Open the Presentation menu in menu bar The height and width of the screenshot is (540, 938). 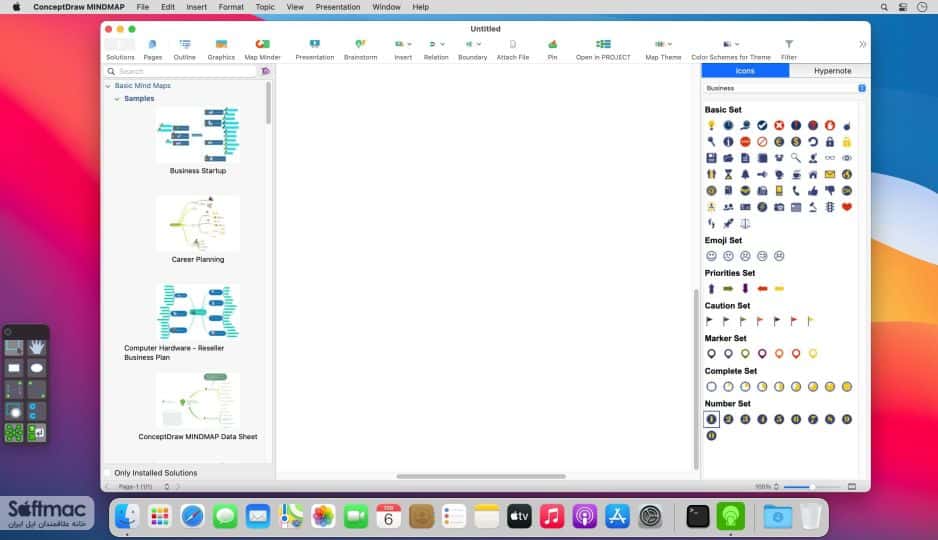(338, 7)
